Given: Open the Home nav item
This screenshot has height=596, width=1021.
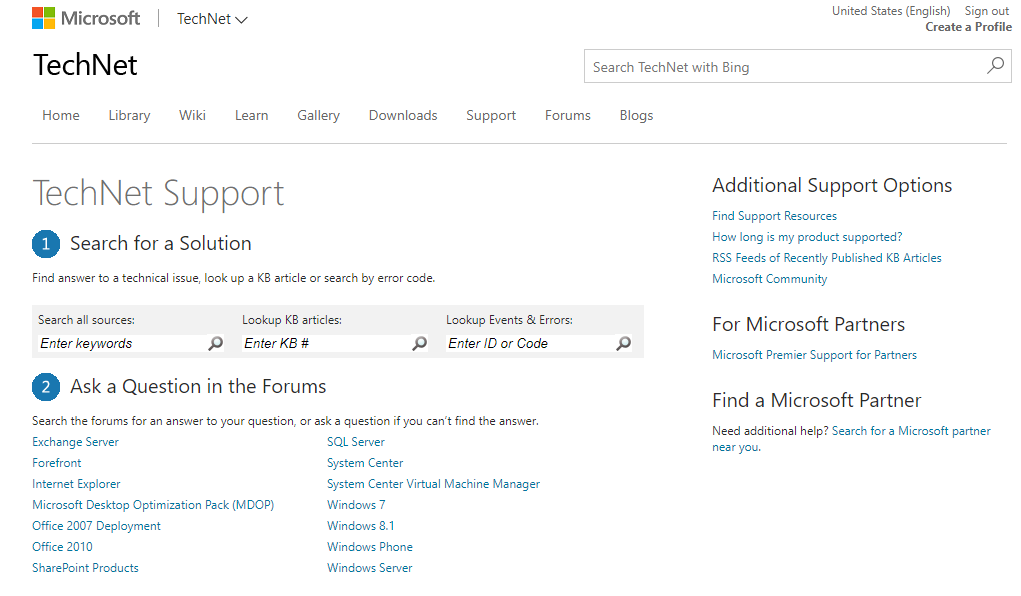Looking at the screenshot, I should coord(61,115).
